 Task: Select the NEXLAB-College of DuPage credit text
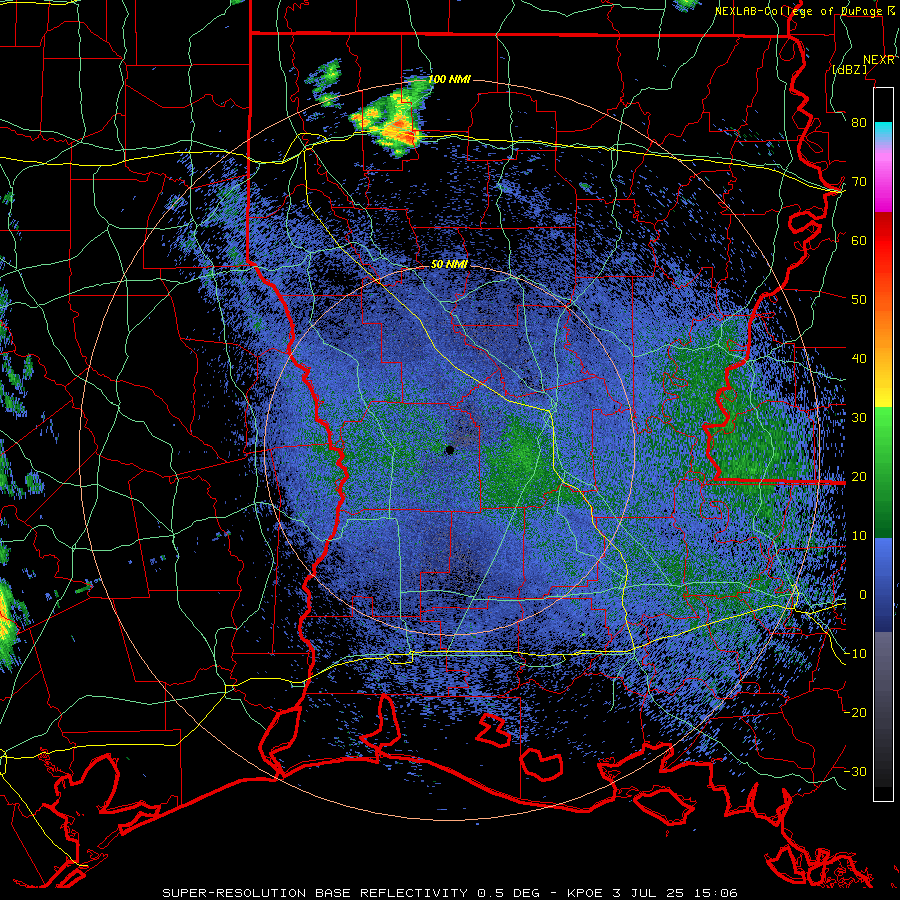pos(799,11)
